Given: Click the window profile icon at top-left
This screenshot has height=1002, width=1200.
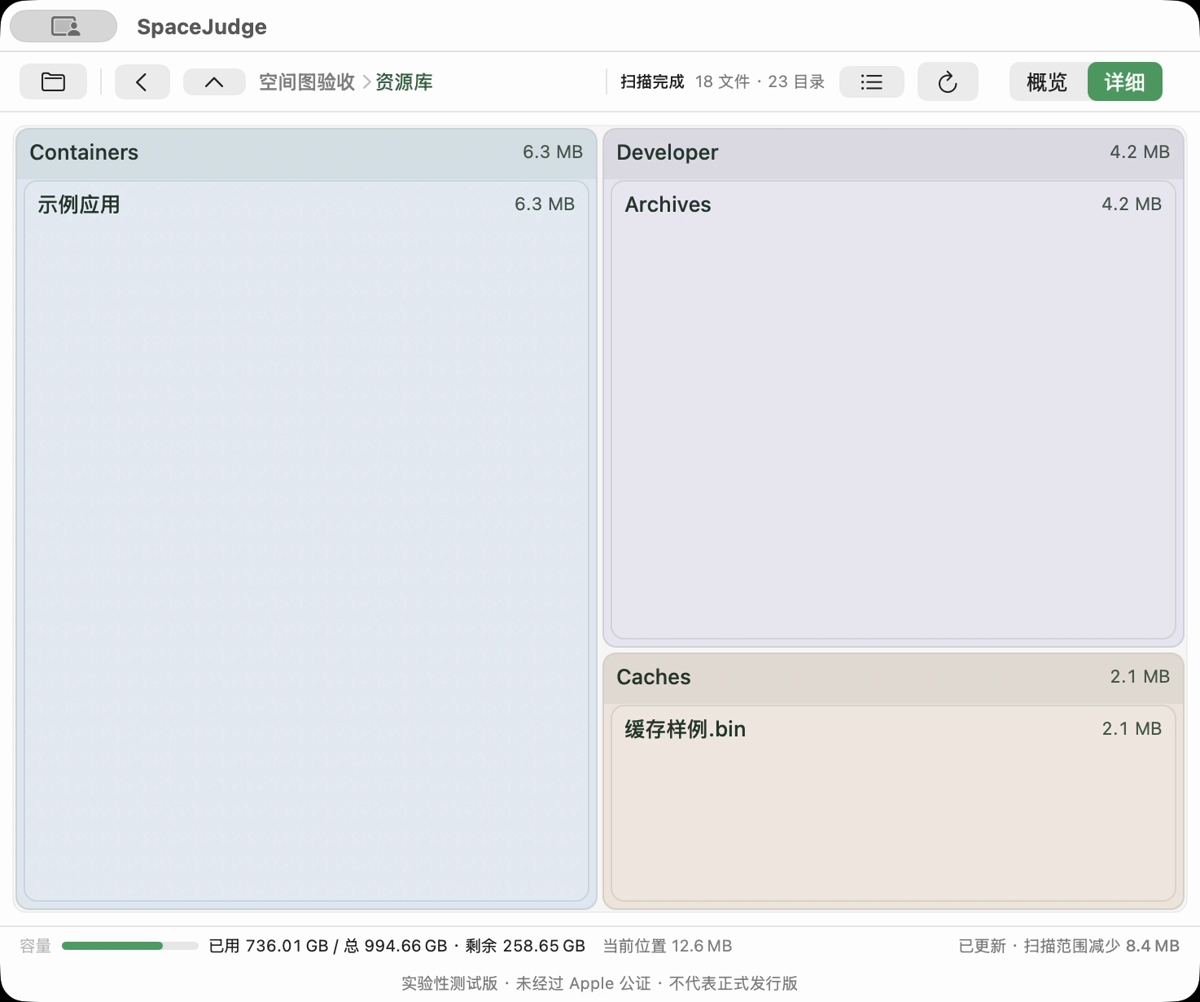Looking at the screenshot, I should (64, 27).
